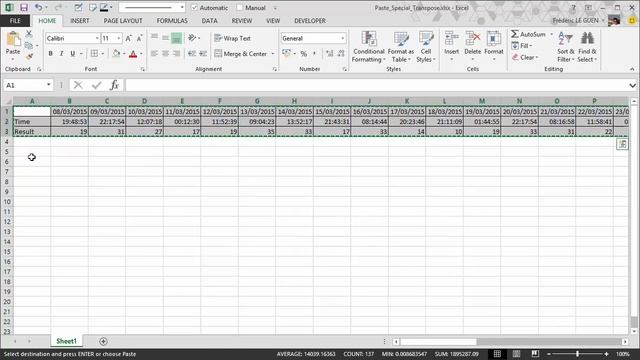This screenshot has width=640, height=360.
Task: Click the Font Color red A icon
Action: [x=133, y=53]
